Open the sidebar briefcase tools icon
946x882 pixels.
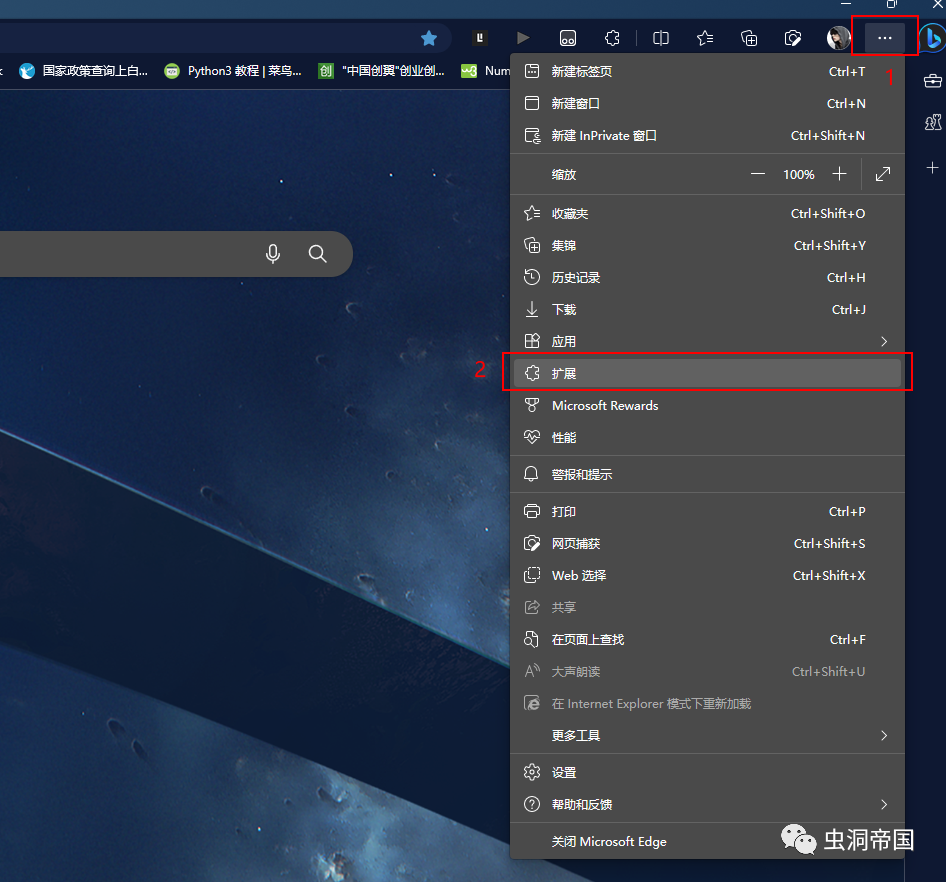pyautogui.click(x=933, y=80)
